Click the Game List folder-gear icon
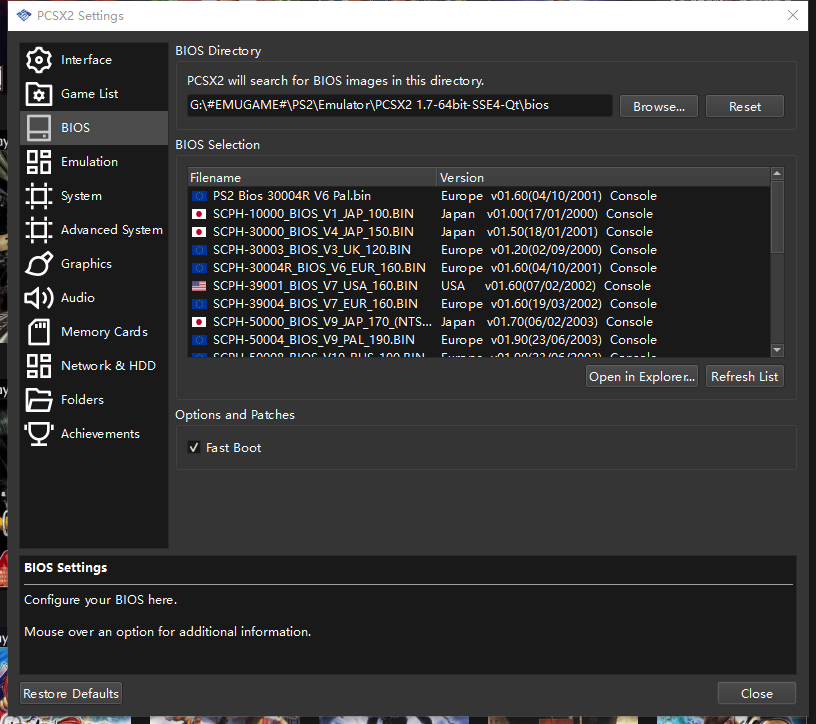 click(x=39, y=94)
